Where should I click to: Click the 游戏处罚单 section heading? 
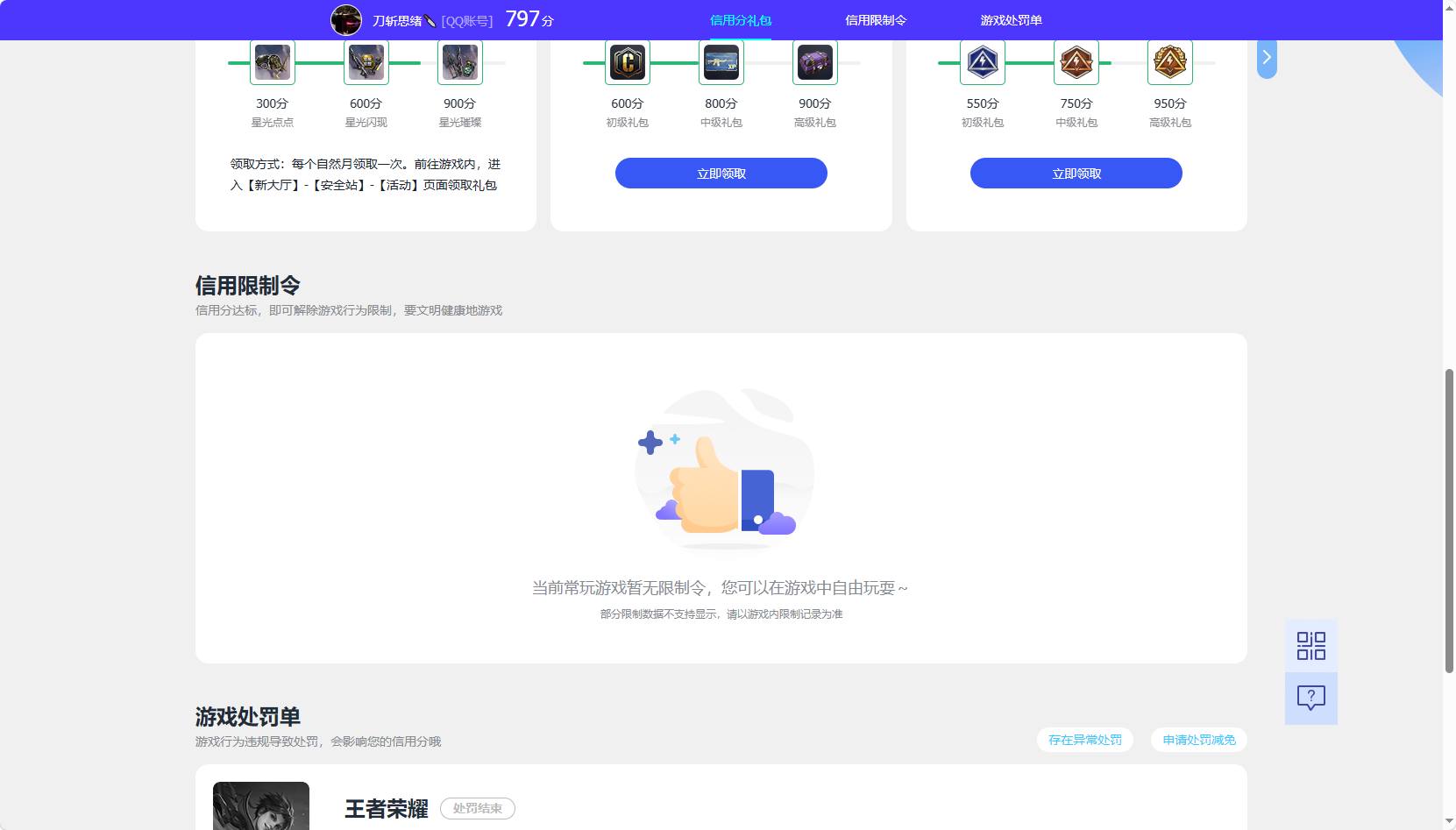pos(248,717)
